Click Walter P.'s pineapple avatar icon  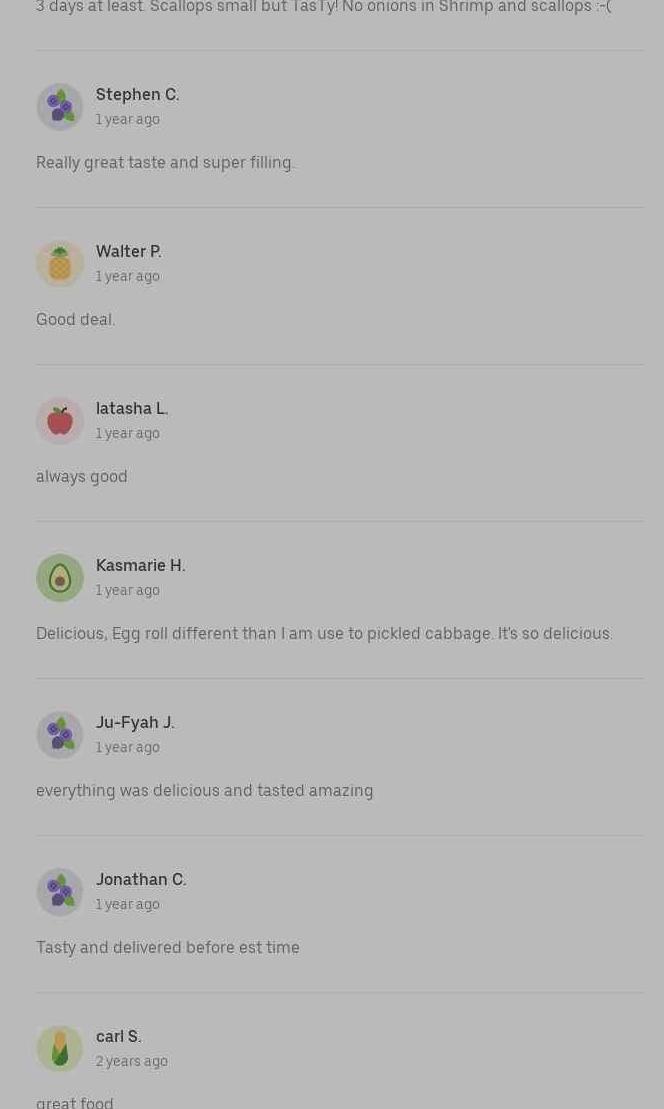point(60,264)
